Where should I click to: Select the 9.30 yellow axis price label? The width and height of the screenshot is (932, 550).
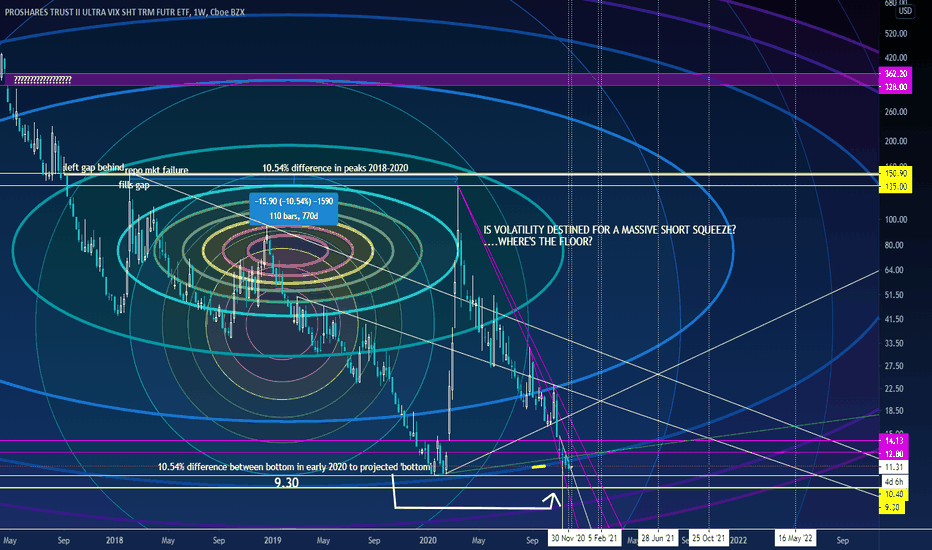click(x=892, y=507)
